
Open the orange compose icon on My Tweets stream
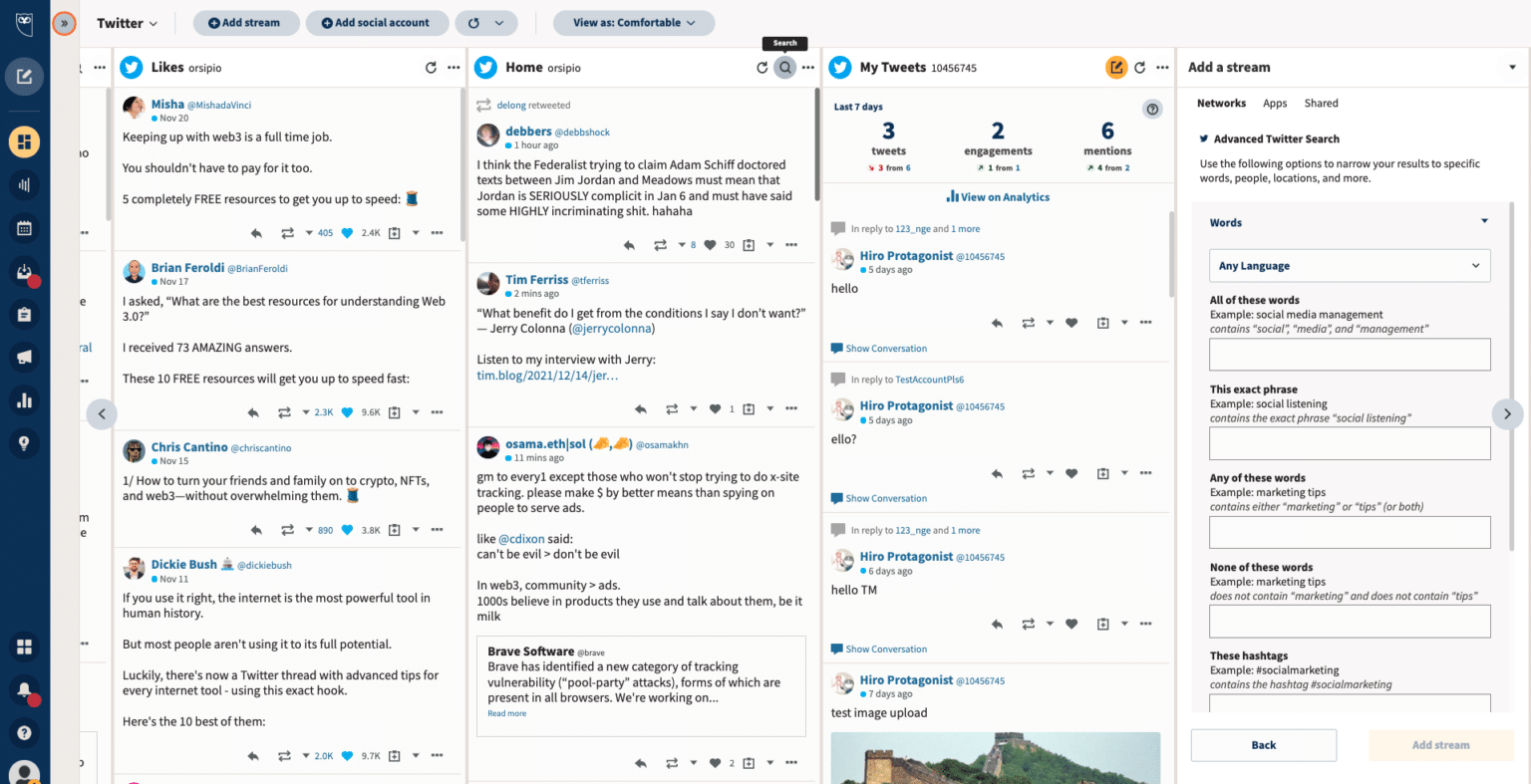coord(1116,68)
